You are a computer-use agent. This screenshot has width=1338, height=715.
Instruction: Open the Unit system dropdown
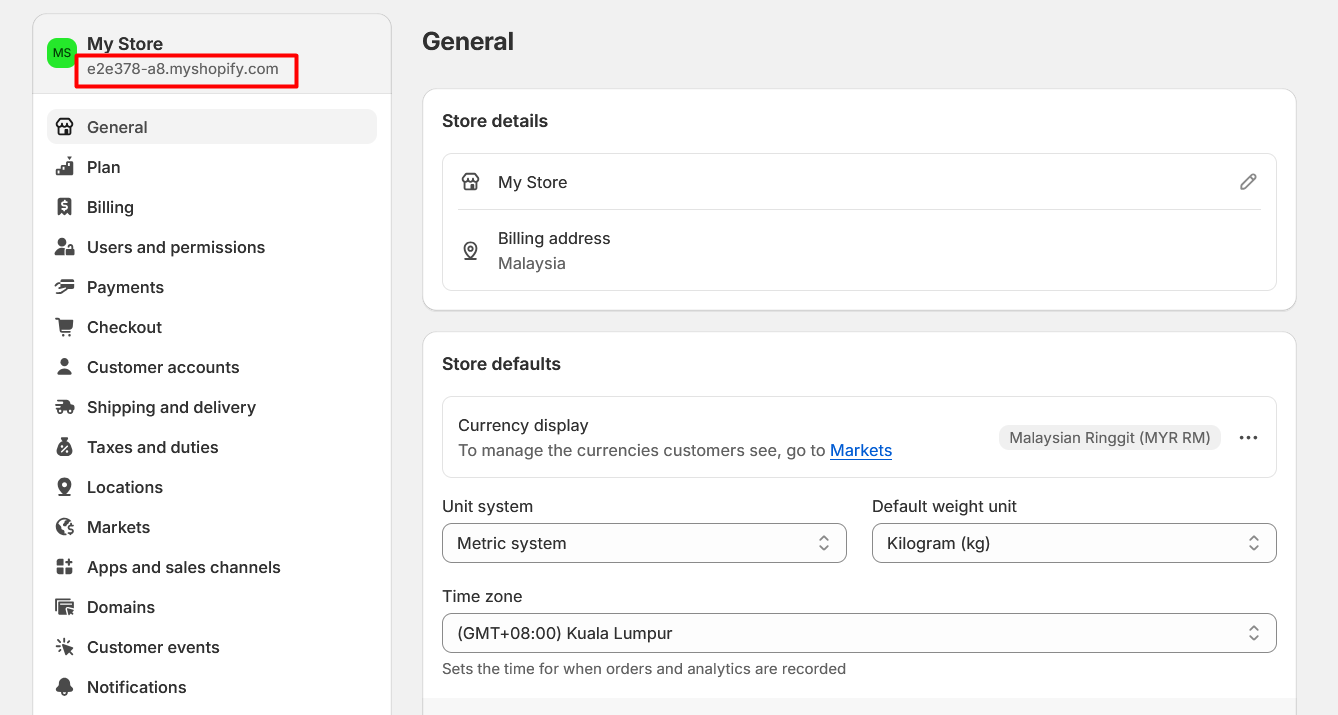[x=644, y=543]
